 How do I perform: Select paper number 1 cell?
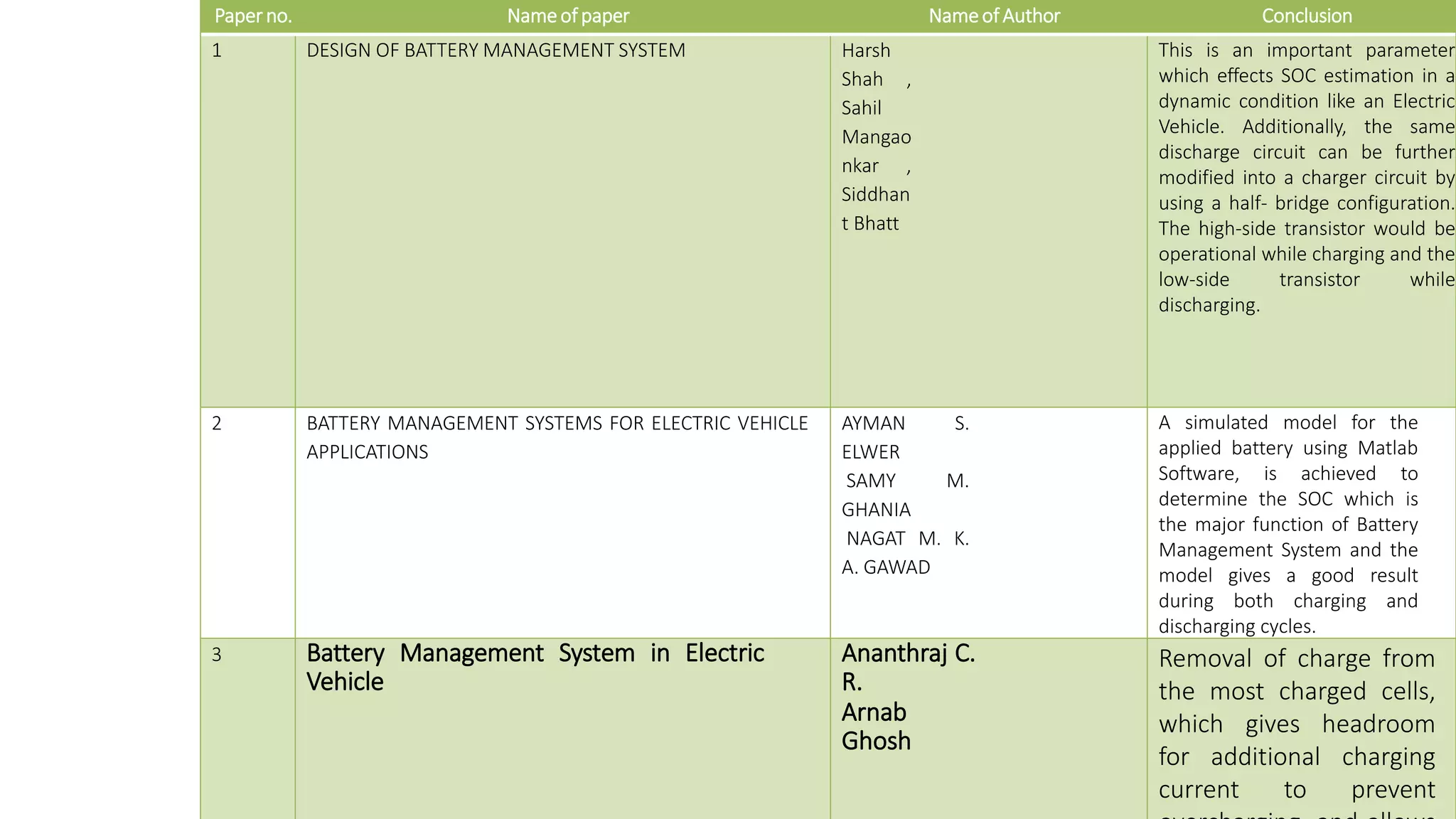[x=217, y=50]
